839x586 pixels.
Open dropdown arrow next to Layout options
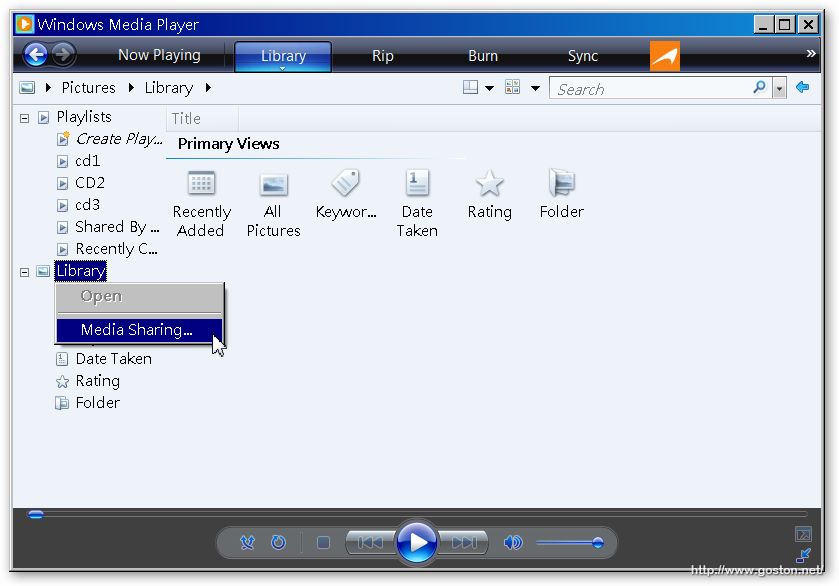[x=489, y=88]
